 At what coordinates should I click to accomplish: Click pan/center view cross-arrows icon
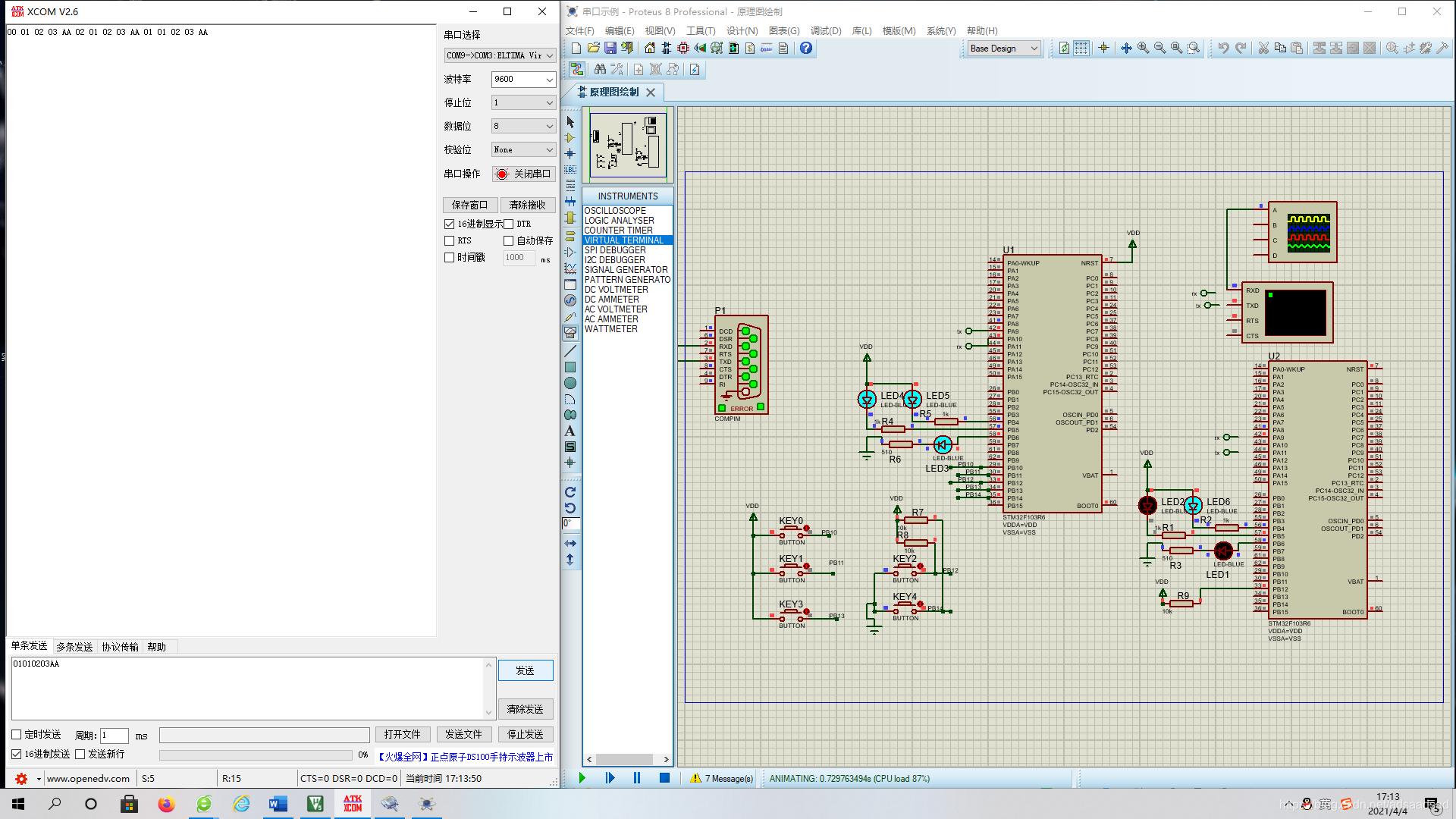tap(1126, 49)
